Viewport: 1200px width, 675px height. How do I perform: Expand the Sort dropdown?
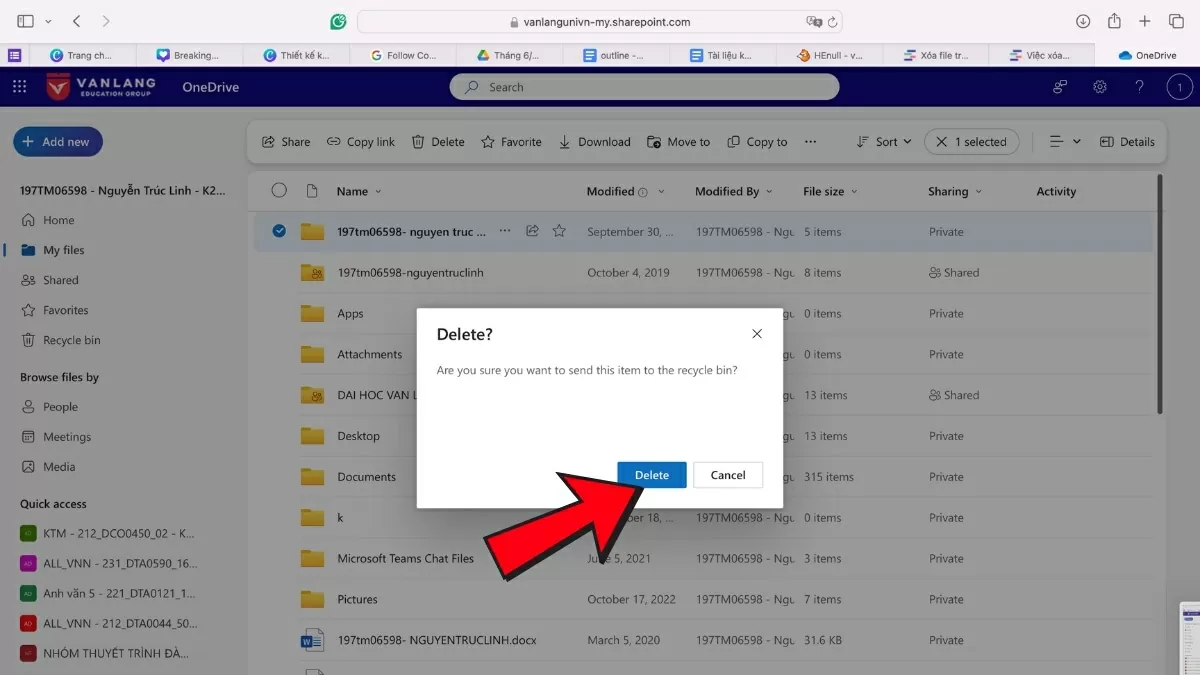[885, 142]
